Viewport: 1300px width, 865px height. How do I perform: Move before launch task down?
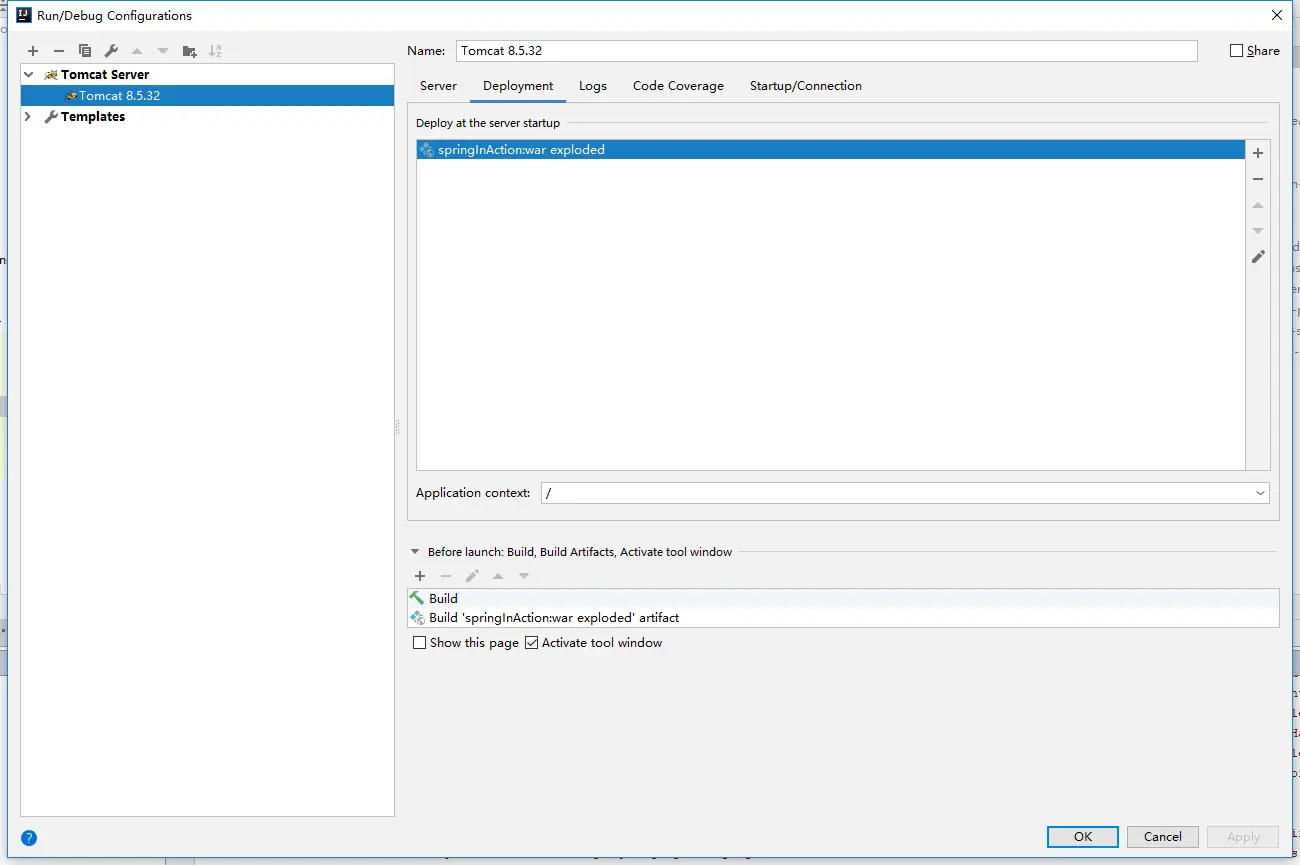pos(524,576)
